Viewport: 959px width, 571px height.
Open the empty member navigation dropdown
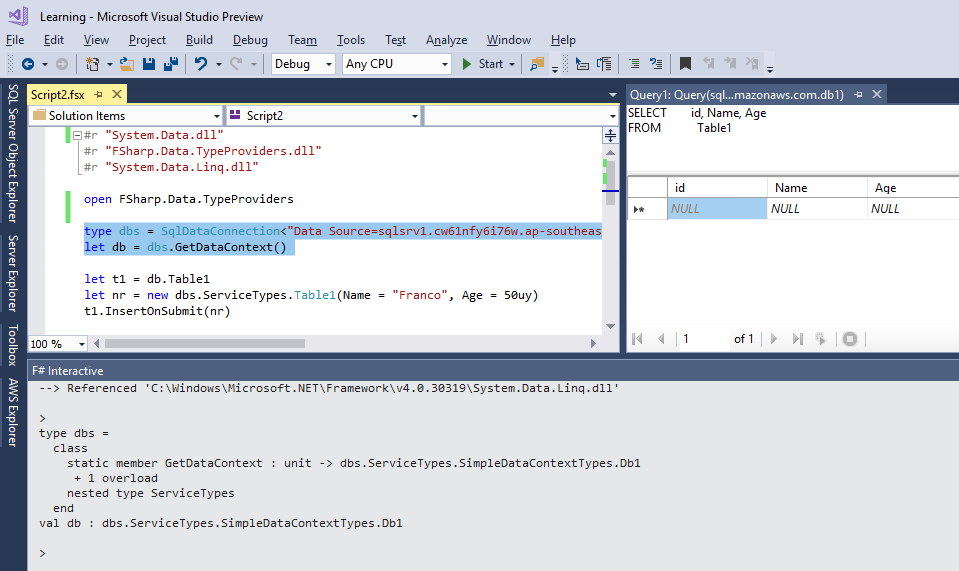point(521,116)
